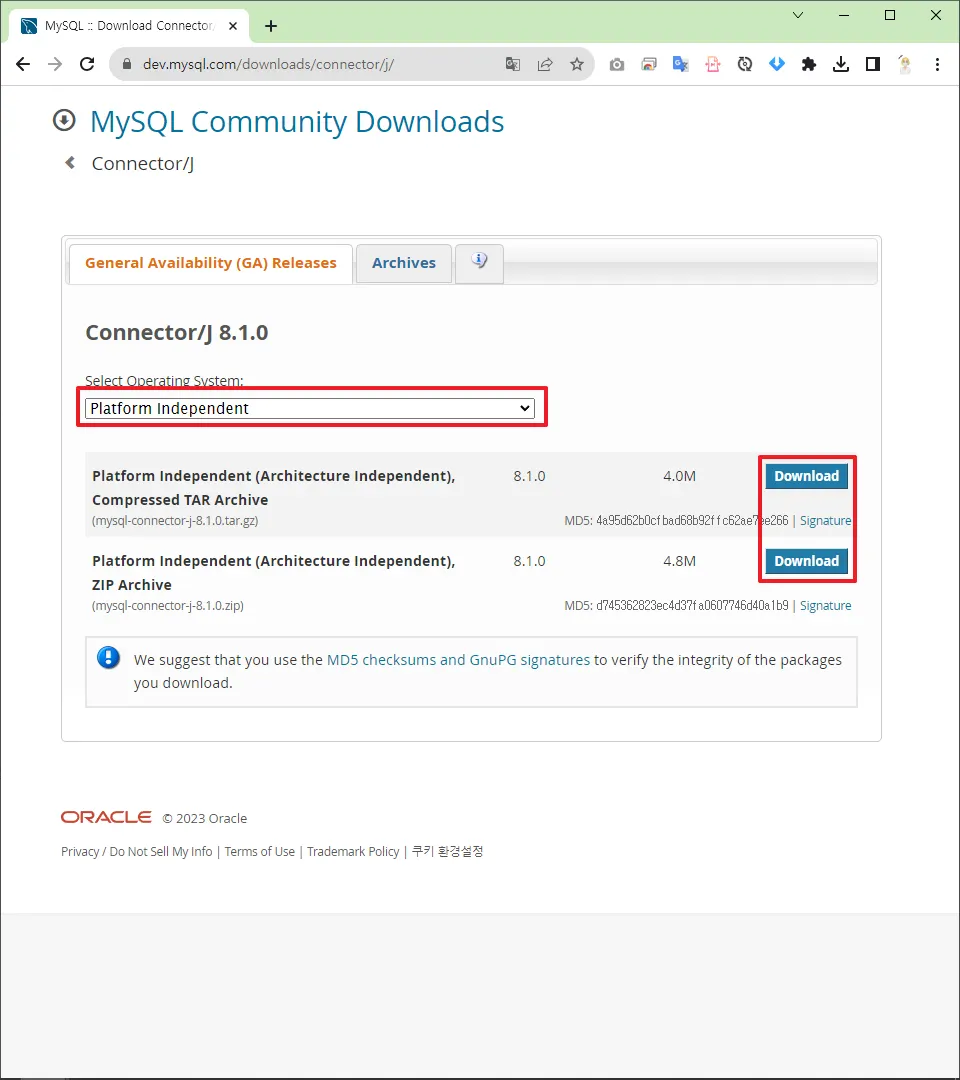Open Select Operating System dropdown

[x=309, y=408]
